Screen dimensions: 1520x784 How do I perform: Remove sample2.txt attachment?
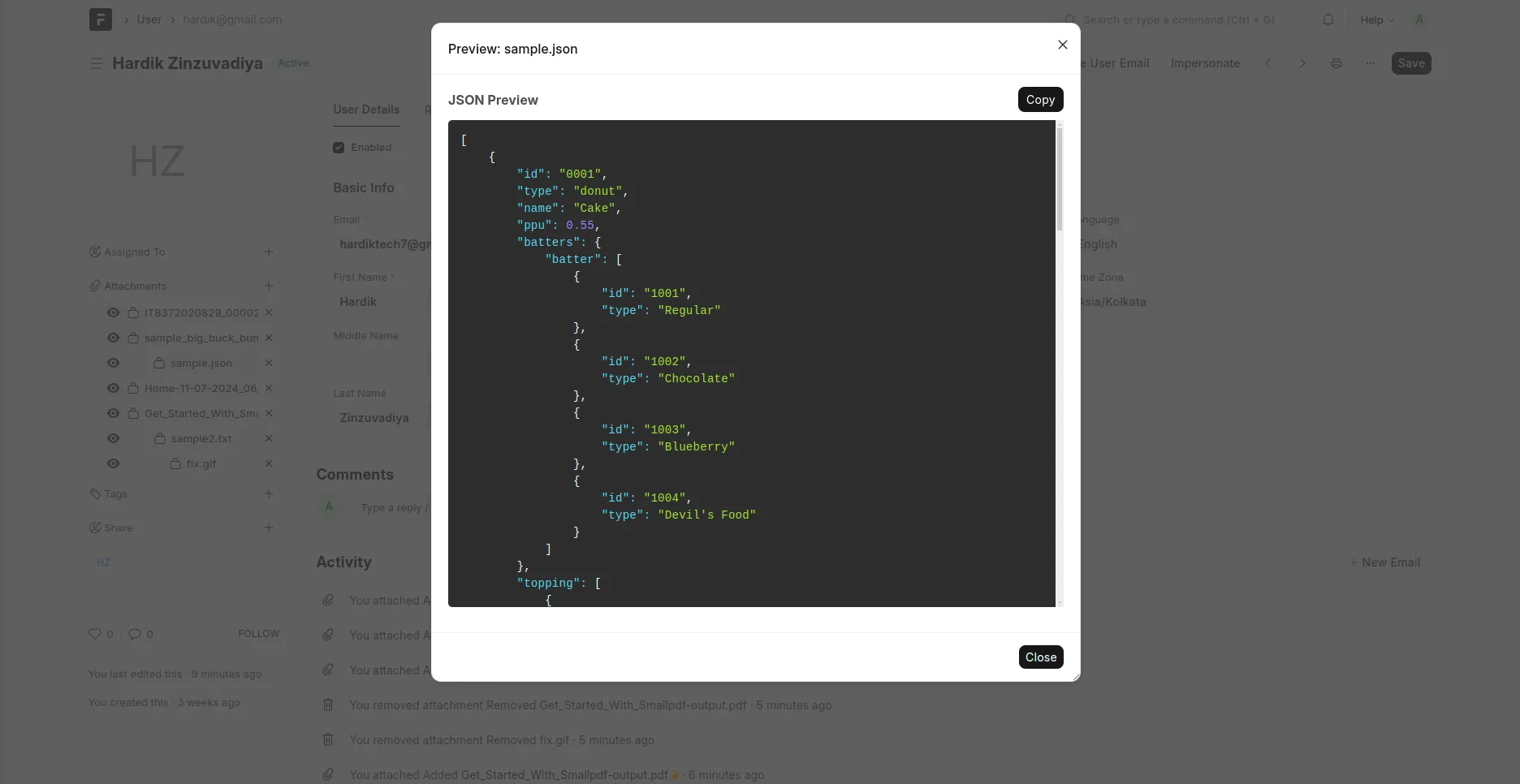(x=269, y=438)
